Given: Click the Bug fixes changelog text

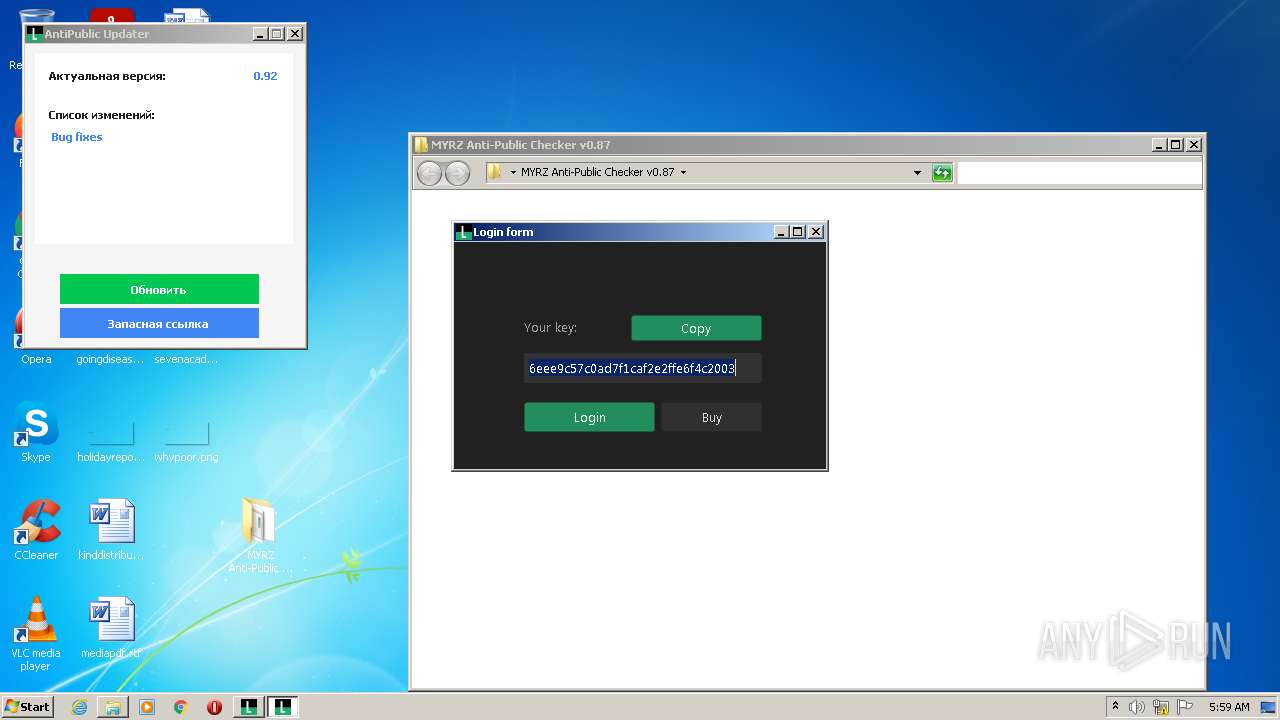Looking at the screenshot, I should (77, 137).
